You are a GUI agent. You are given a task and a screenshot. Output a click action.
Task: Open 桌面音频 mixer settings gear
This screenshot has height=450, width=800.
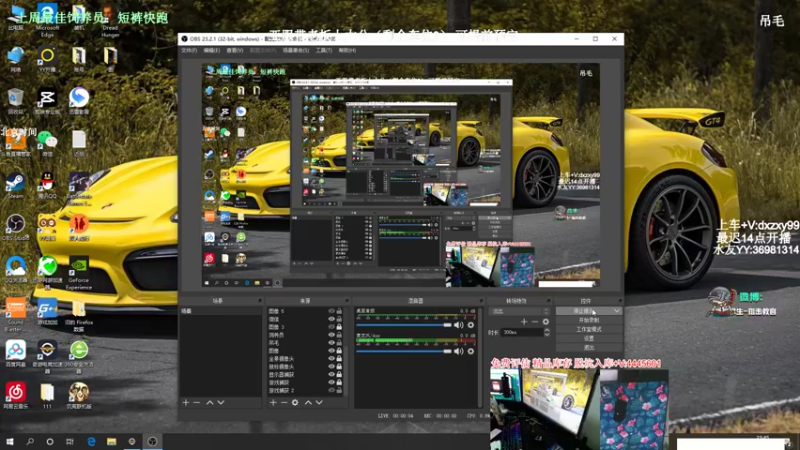[470, 325]
